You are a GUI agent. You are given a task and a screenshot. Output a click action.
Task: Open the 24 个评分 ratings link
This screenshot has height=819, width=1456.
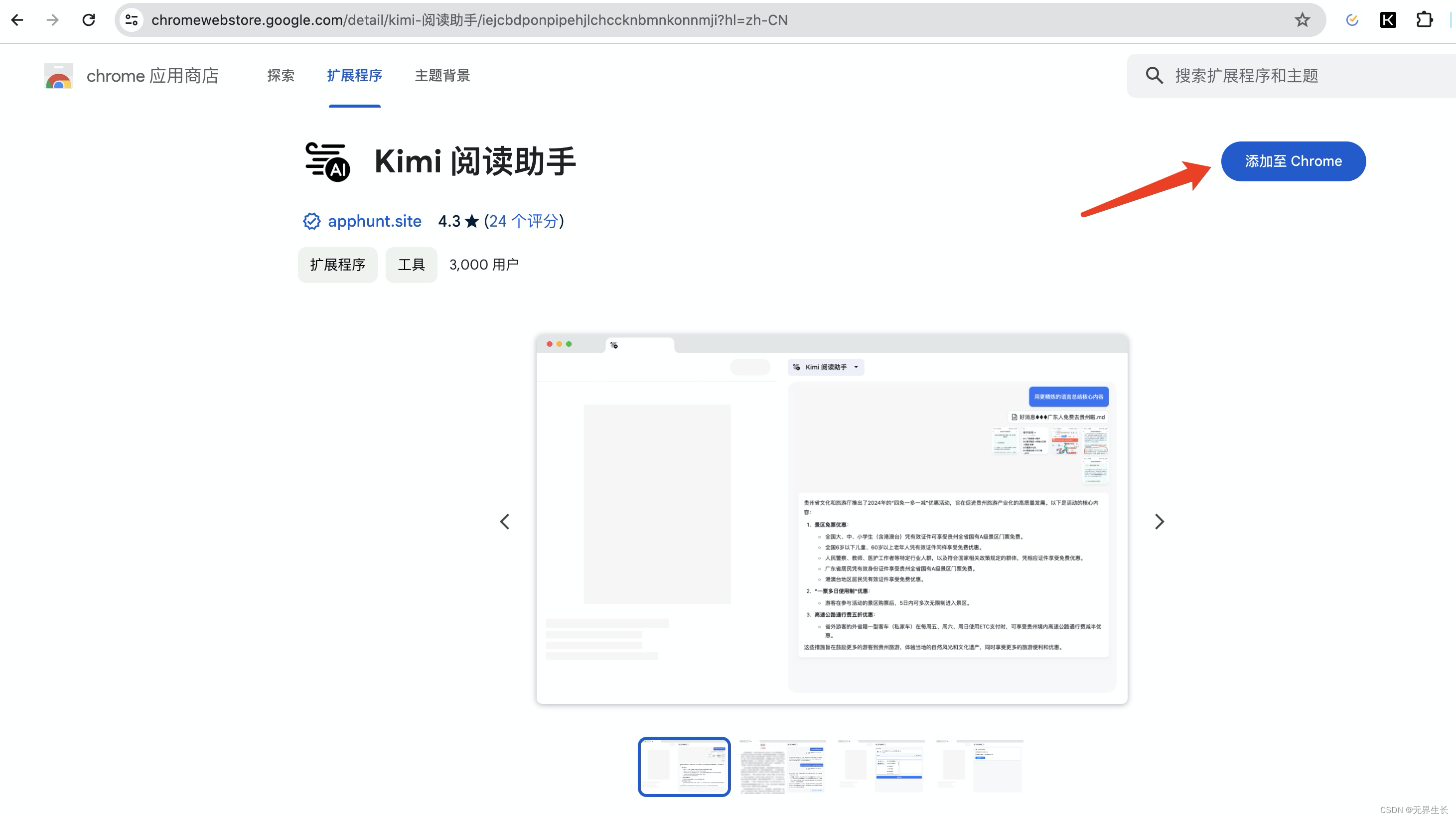523,221
